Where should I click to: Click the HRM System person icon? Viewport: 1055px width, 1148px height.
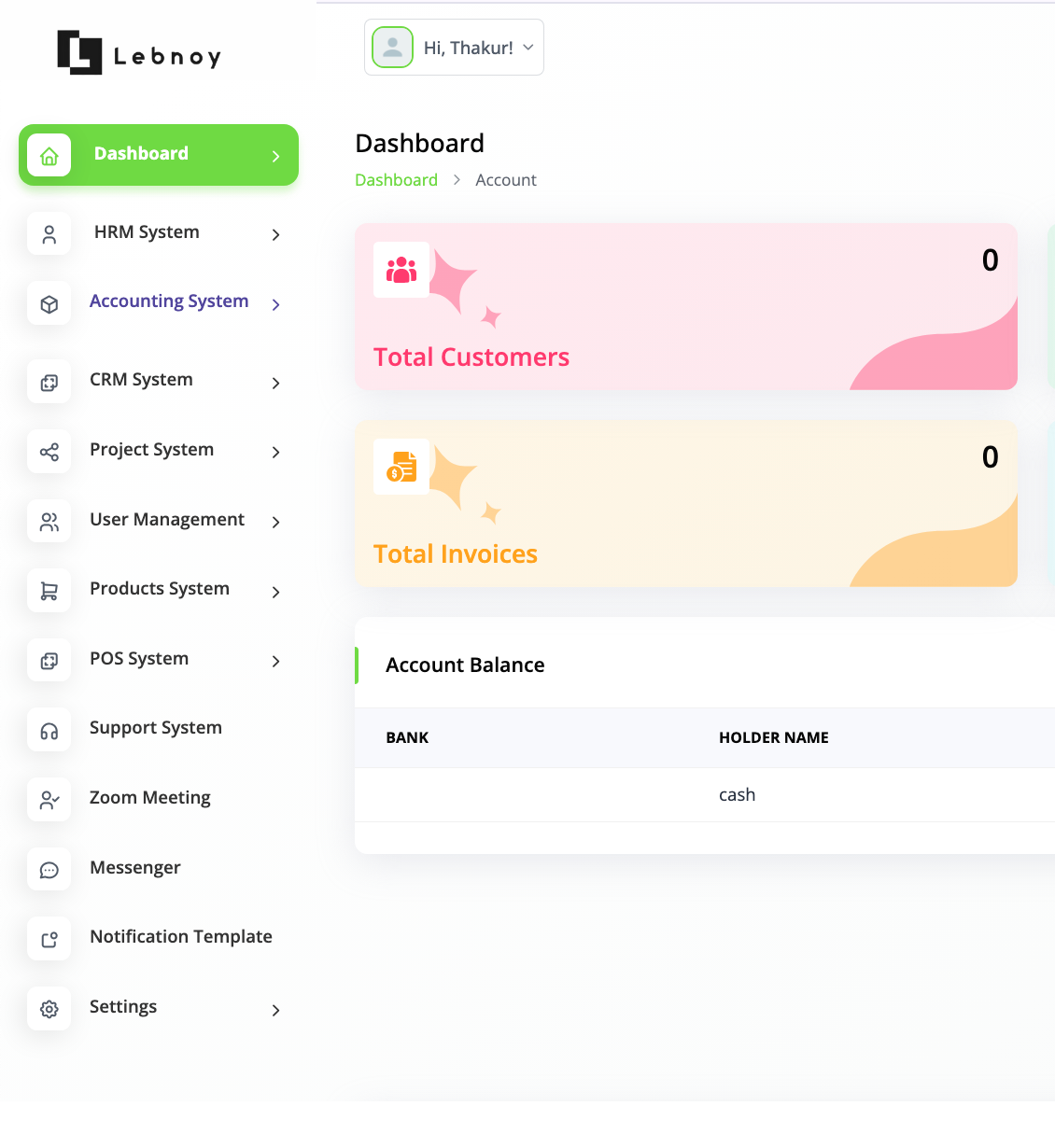49,233
